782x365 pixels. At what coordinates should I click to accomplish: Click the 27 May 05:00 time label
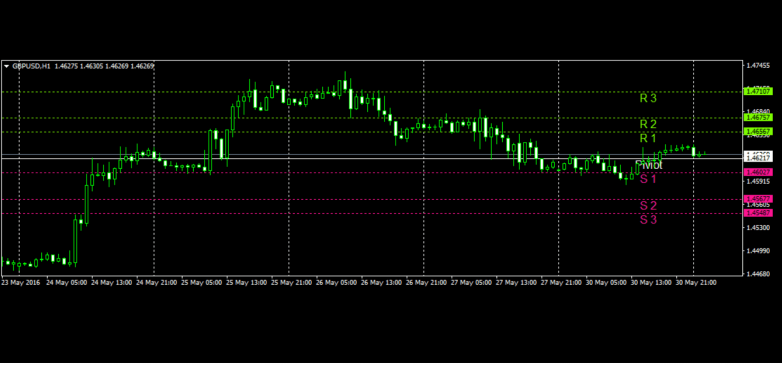[x=471, y=283]
